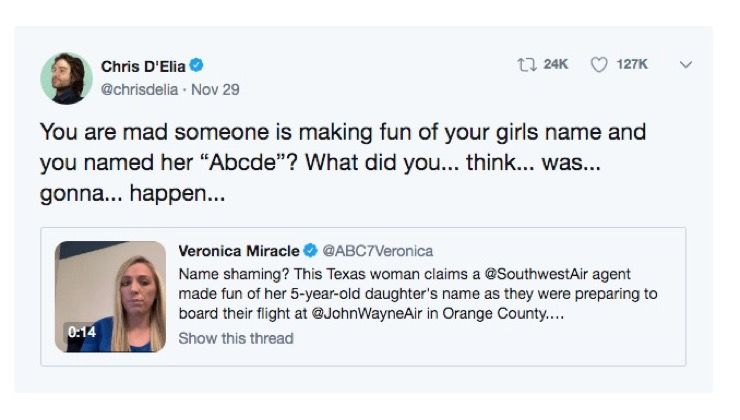This screenshot has width=740, height=420.
Task: Open Chris D'Elia's profile avatar
Action: pyautogui.click(x=66, y=78)
